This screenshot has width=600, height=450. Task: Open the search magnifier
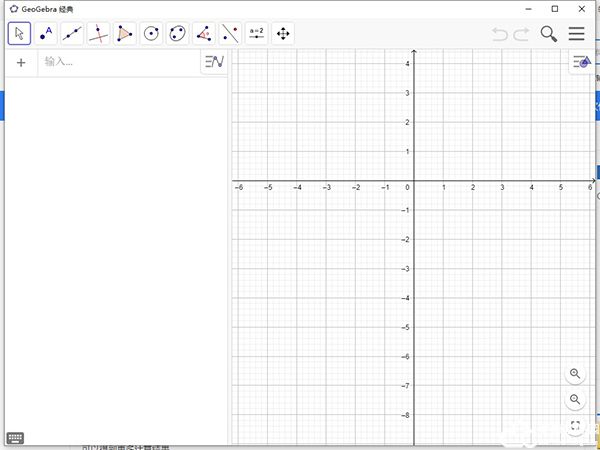pos(549,34)
